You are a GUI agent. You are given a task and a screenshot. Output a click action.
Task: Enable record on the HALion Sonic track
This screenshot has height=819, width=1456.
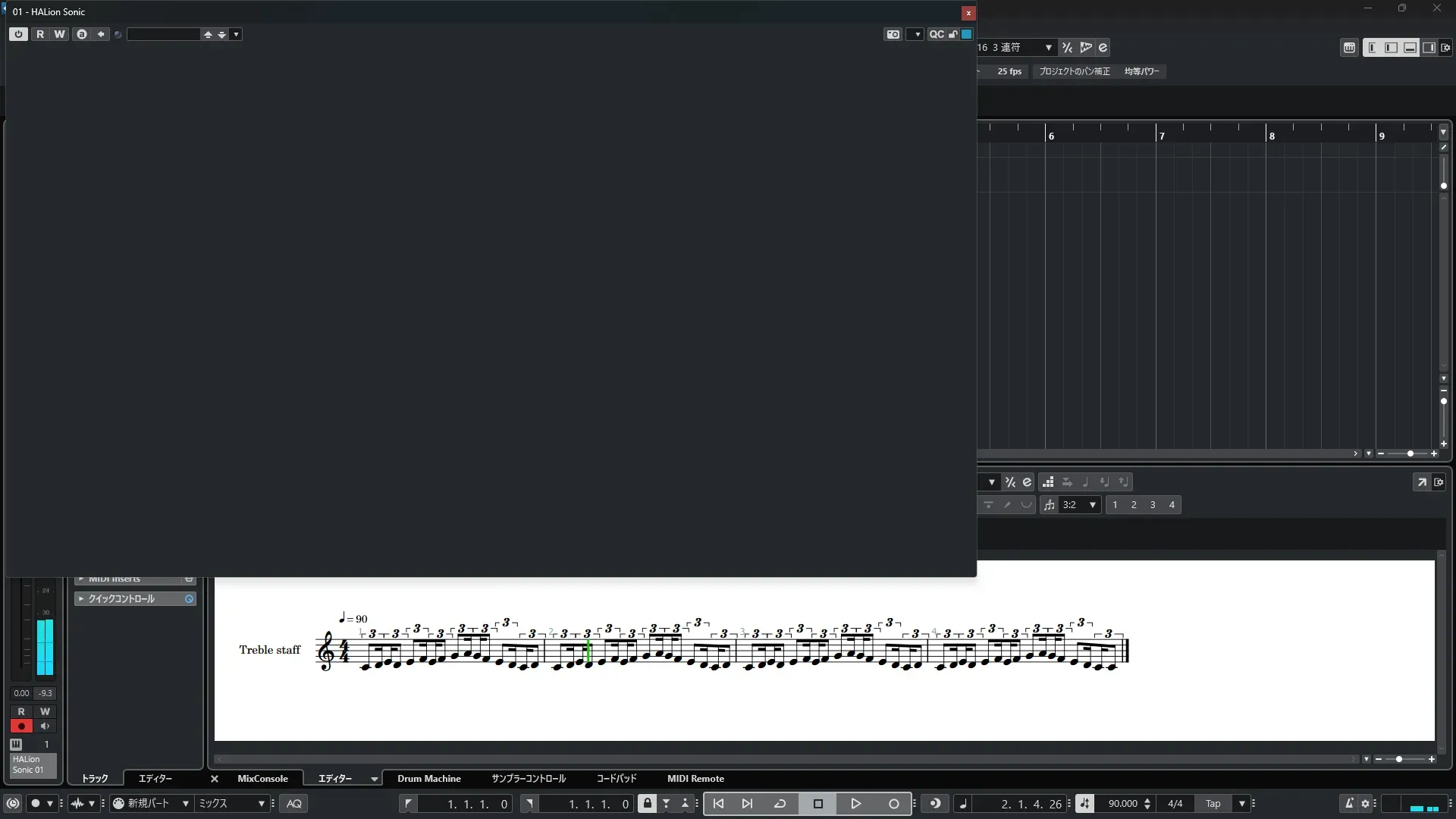coord(21,726)
